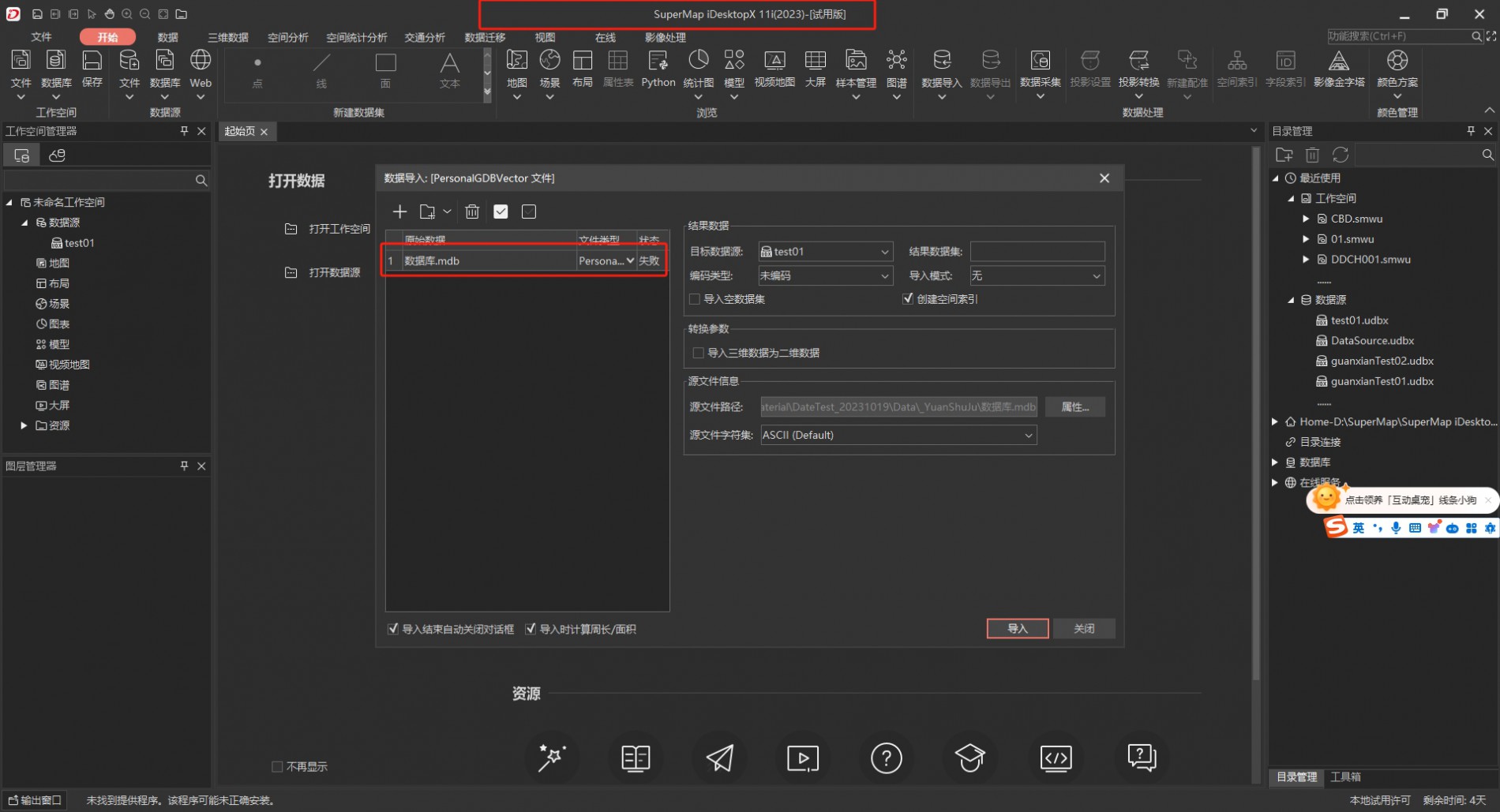
Task: Delete selected import item with trash icon
Action: (x=472, y=211)
